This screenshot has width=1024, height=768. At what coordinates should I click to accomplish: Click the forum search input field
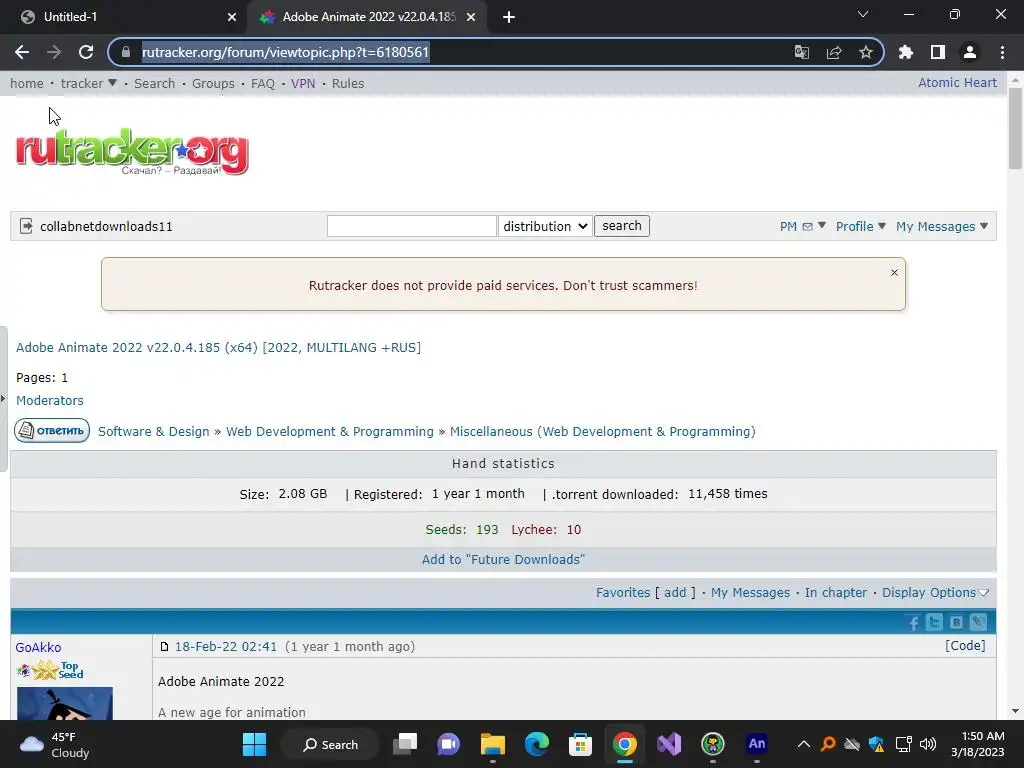[x=411, y=226]
